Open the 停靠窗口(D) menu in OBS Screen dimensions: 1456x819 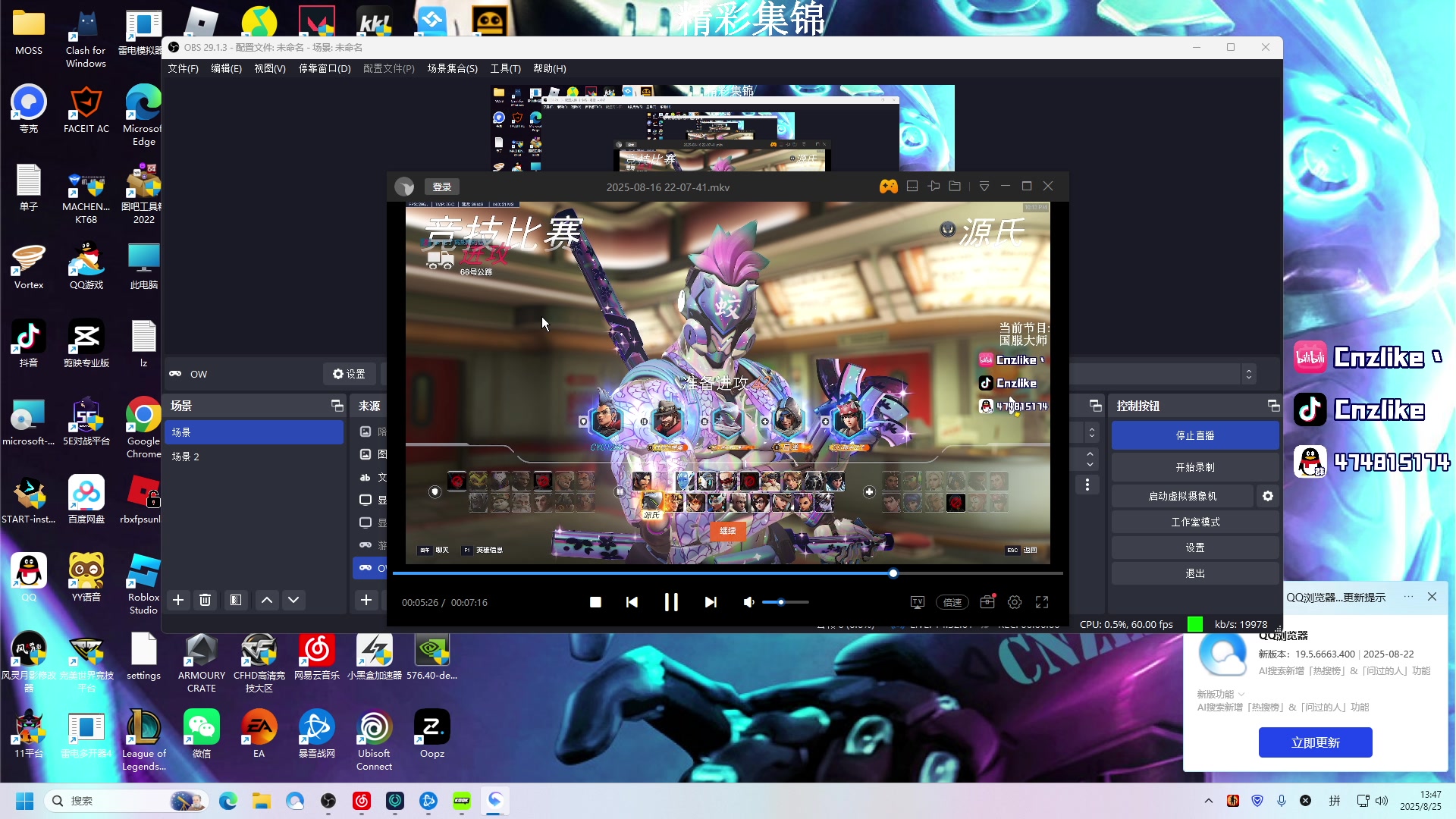[x=325, y=68]
